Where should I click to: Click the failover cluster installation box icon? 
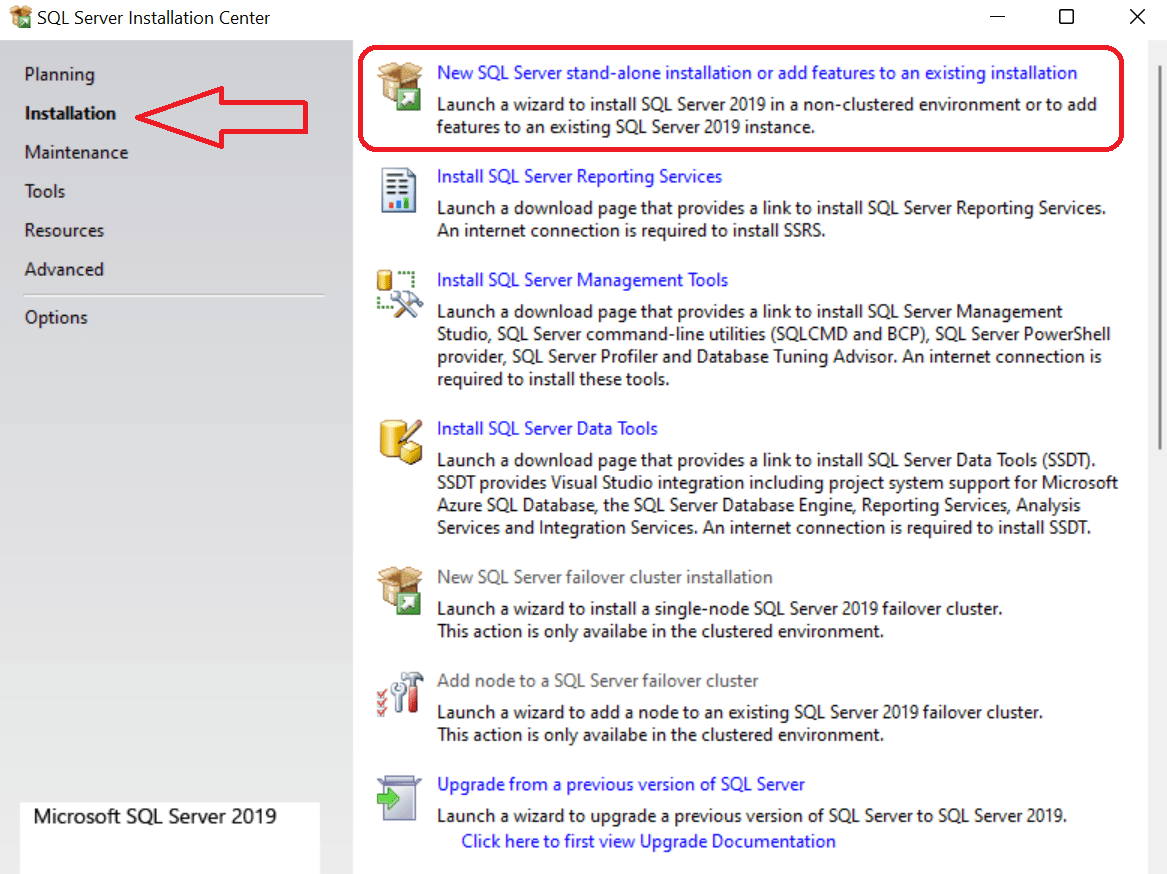[x=400, y=590]
